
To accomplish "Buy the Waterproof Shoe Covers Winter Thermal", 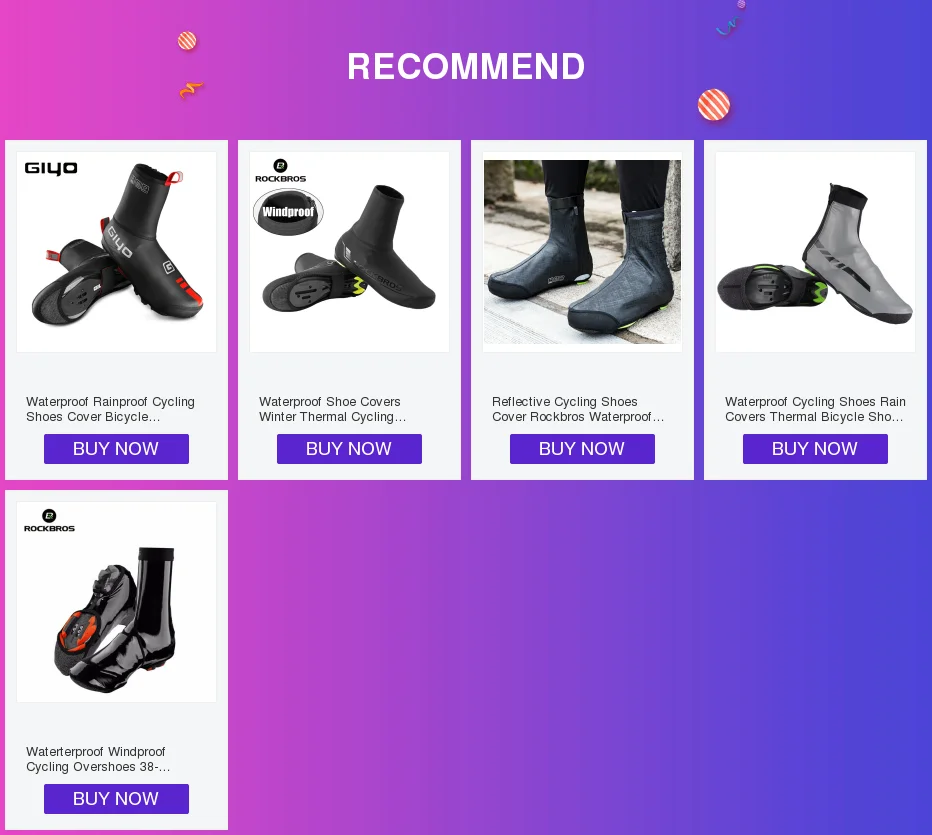I will click(350, 449).
